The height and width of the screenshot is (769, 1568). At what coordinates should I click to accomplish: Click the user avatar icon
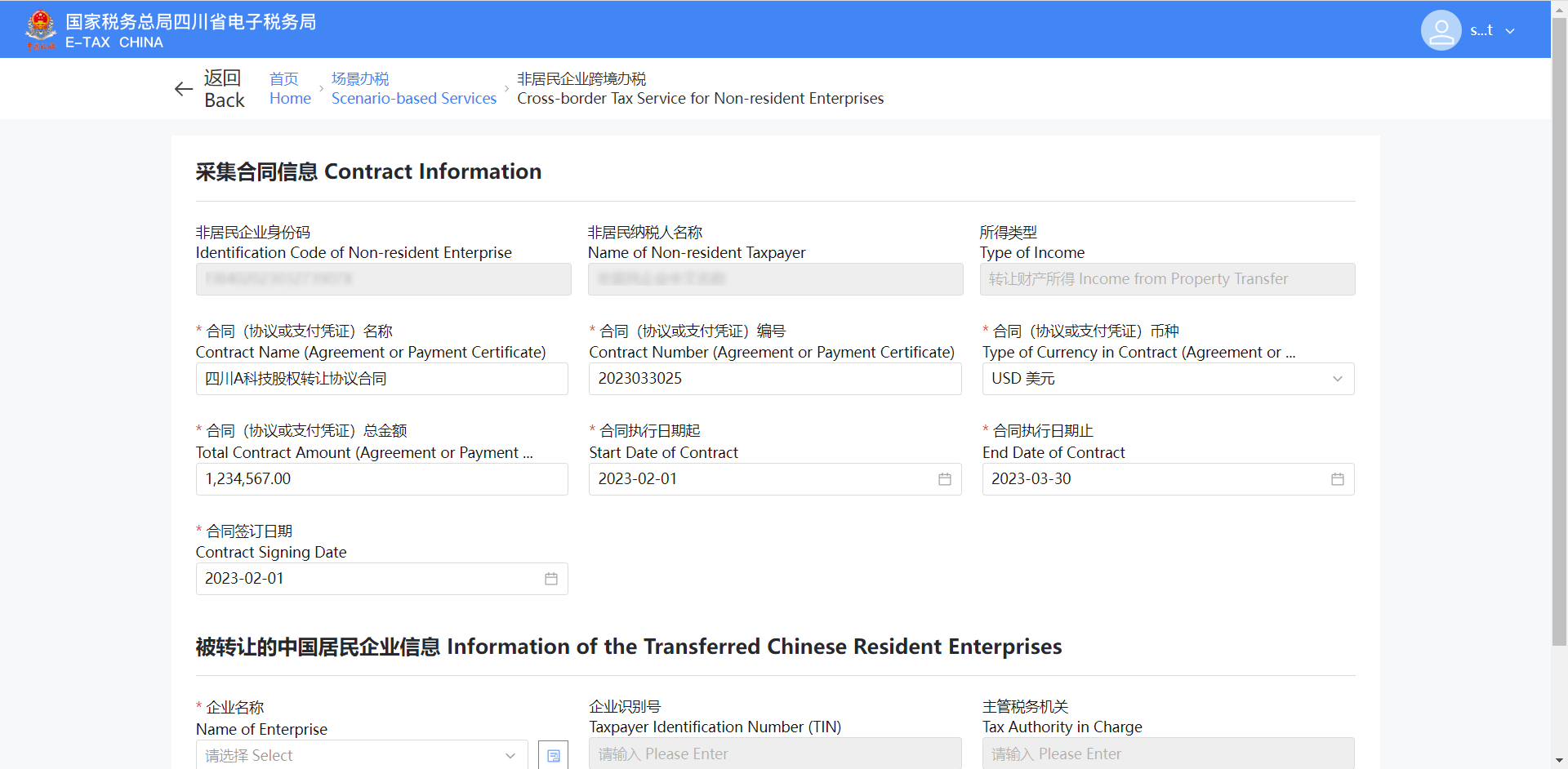pyautogui.click(x=1441, y=30)
